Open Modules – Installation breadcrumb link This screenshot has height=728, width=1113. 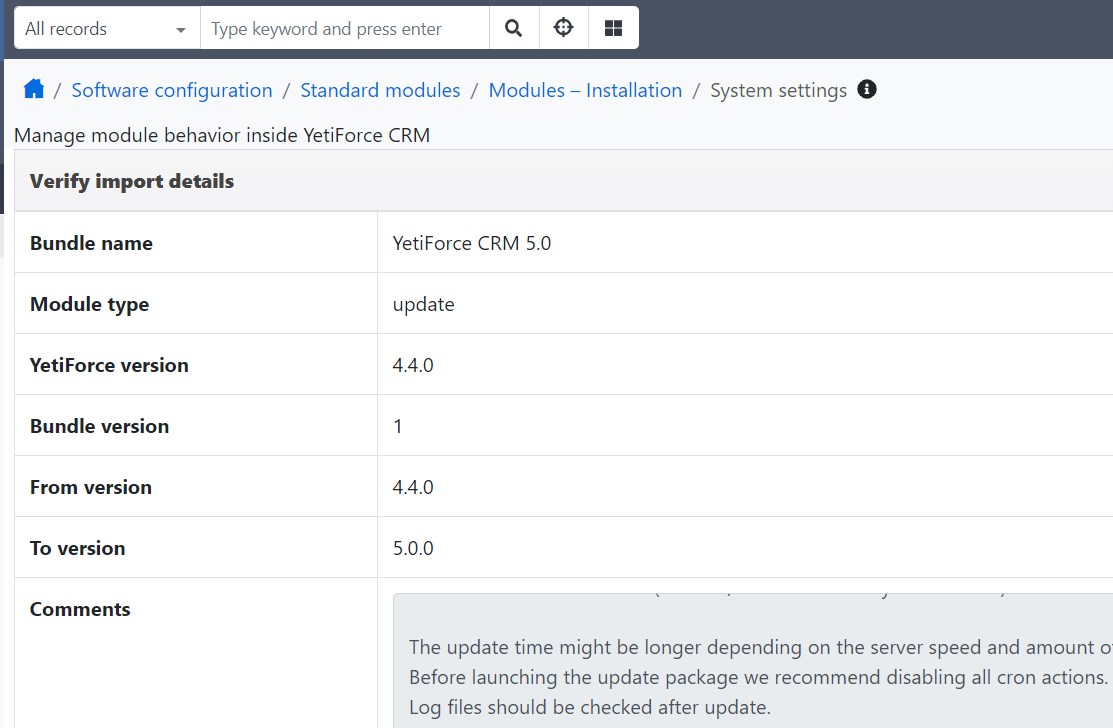586,90
